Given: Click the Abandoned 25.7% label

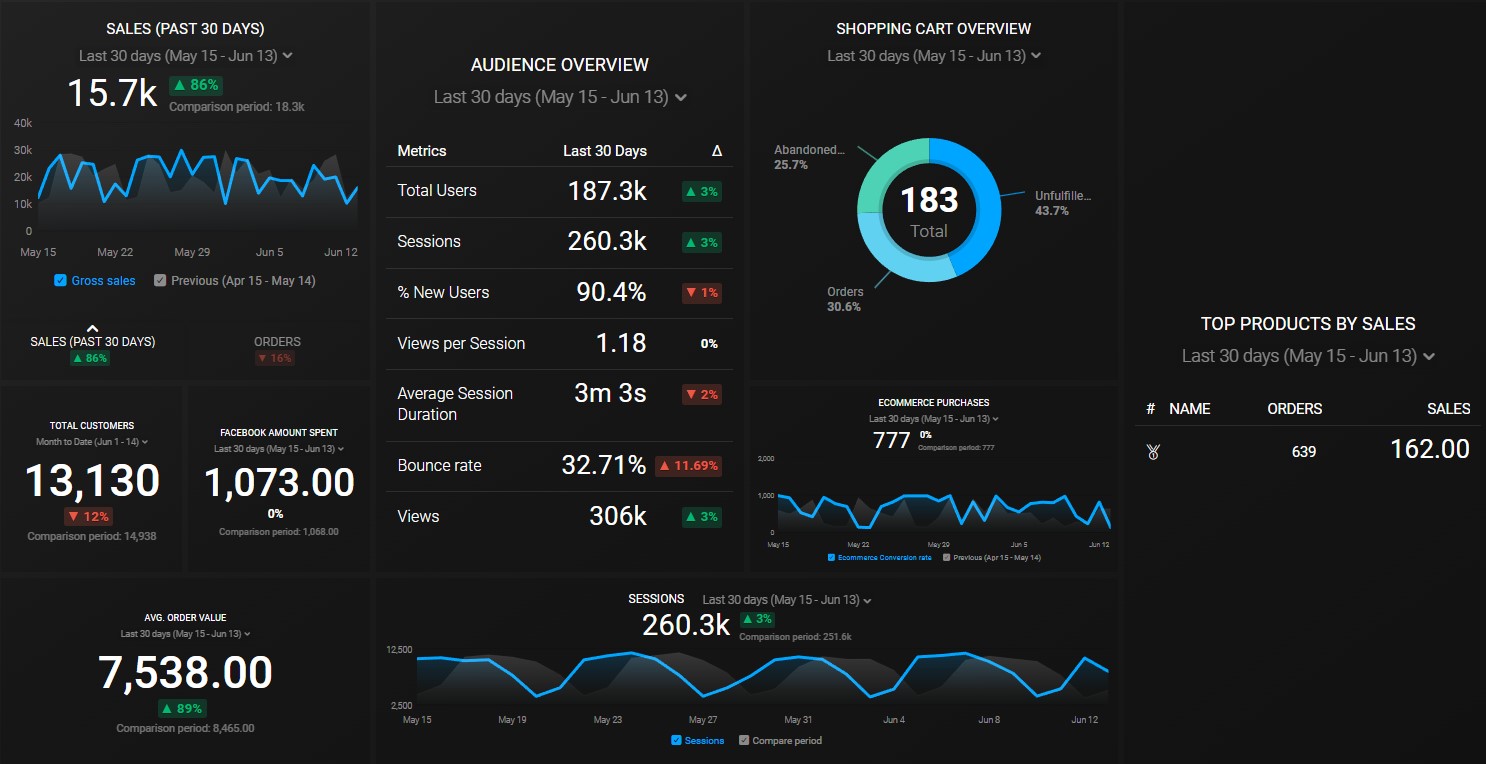Looking at the screenshot, I should [x=810, y=157].
